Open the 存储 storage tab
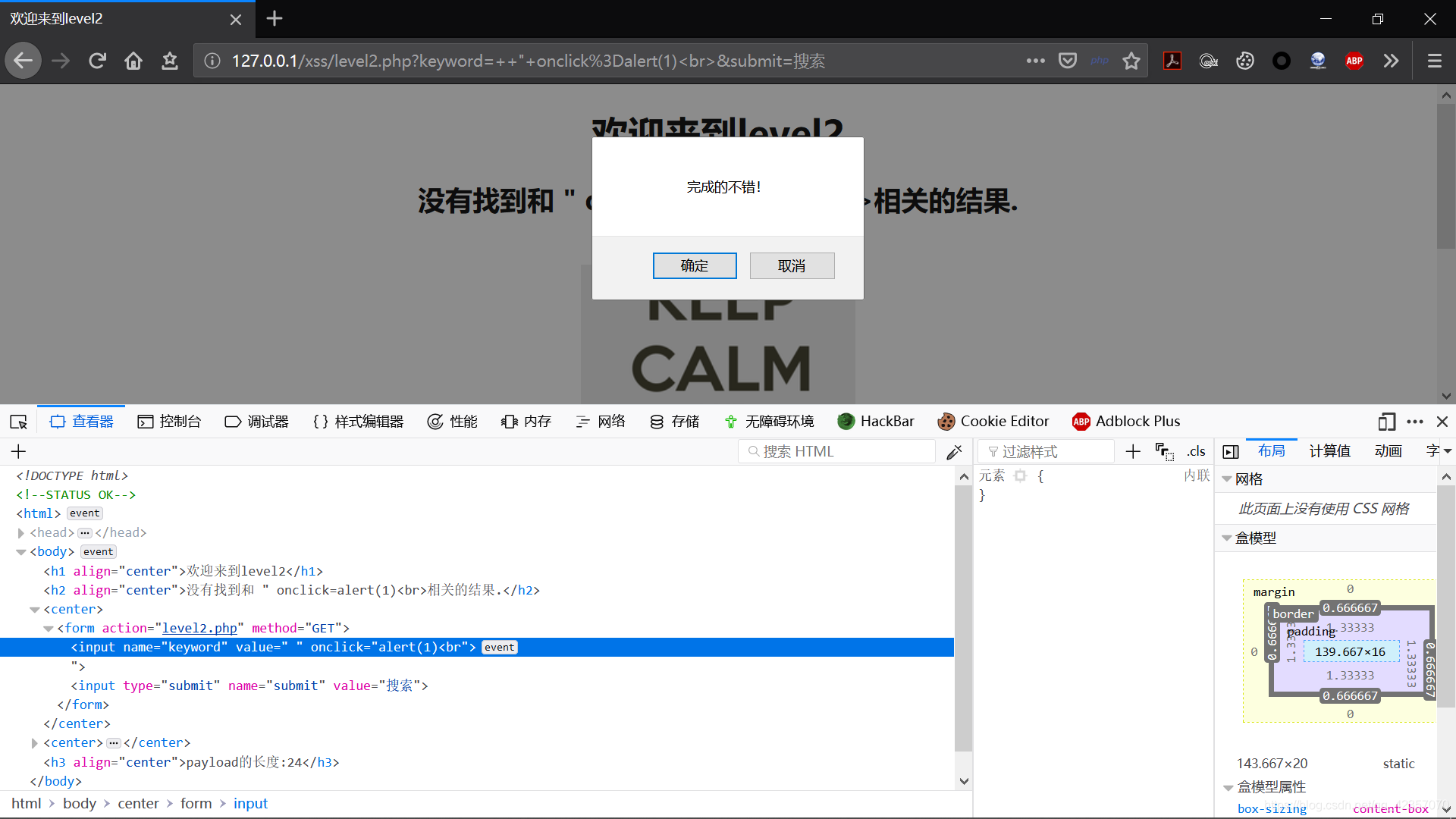Viewport: 1456px width, 819px height. point(675,422)
